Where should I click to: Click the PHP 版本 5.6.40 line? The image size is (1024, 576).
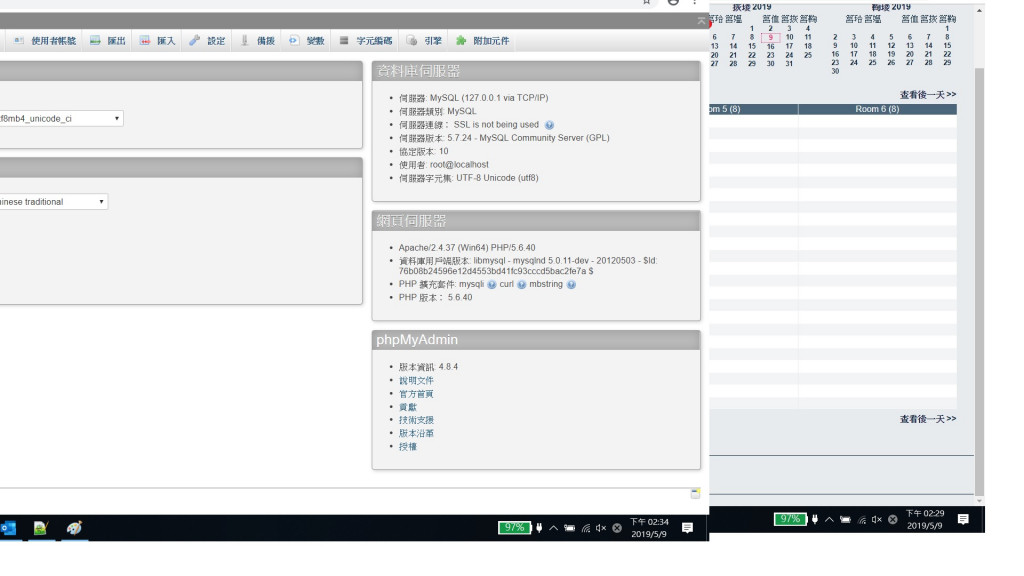tap(436, 297)
